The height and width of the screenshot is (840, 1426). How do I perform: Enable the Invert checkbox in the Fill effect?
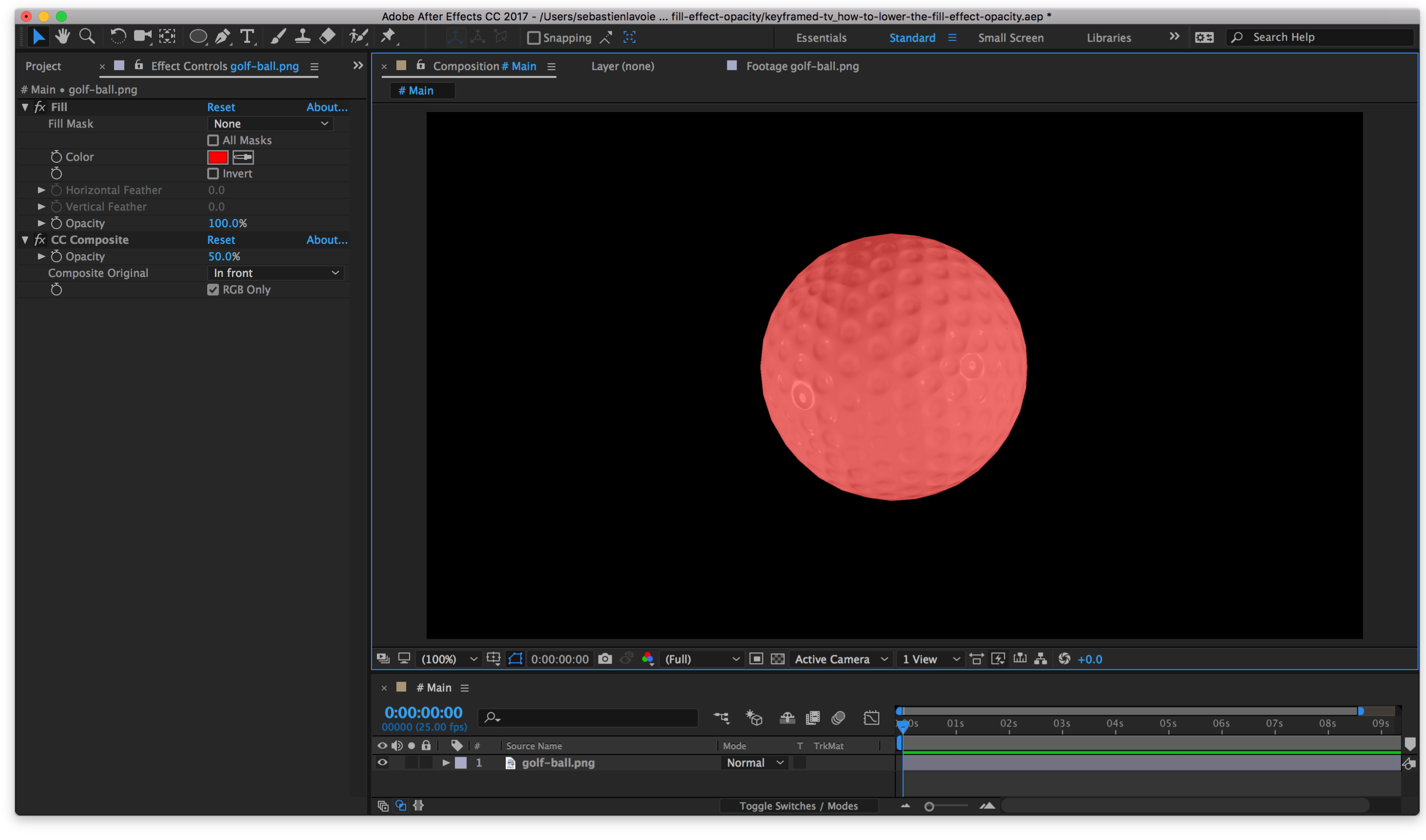(214, 174)
